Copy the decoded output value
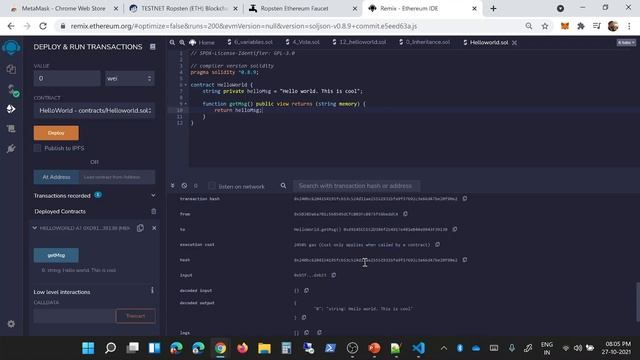 (x=304, y=317)
